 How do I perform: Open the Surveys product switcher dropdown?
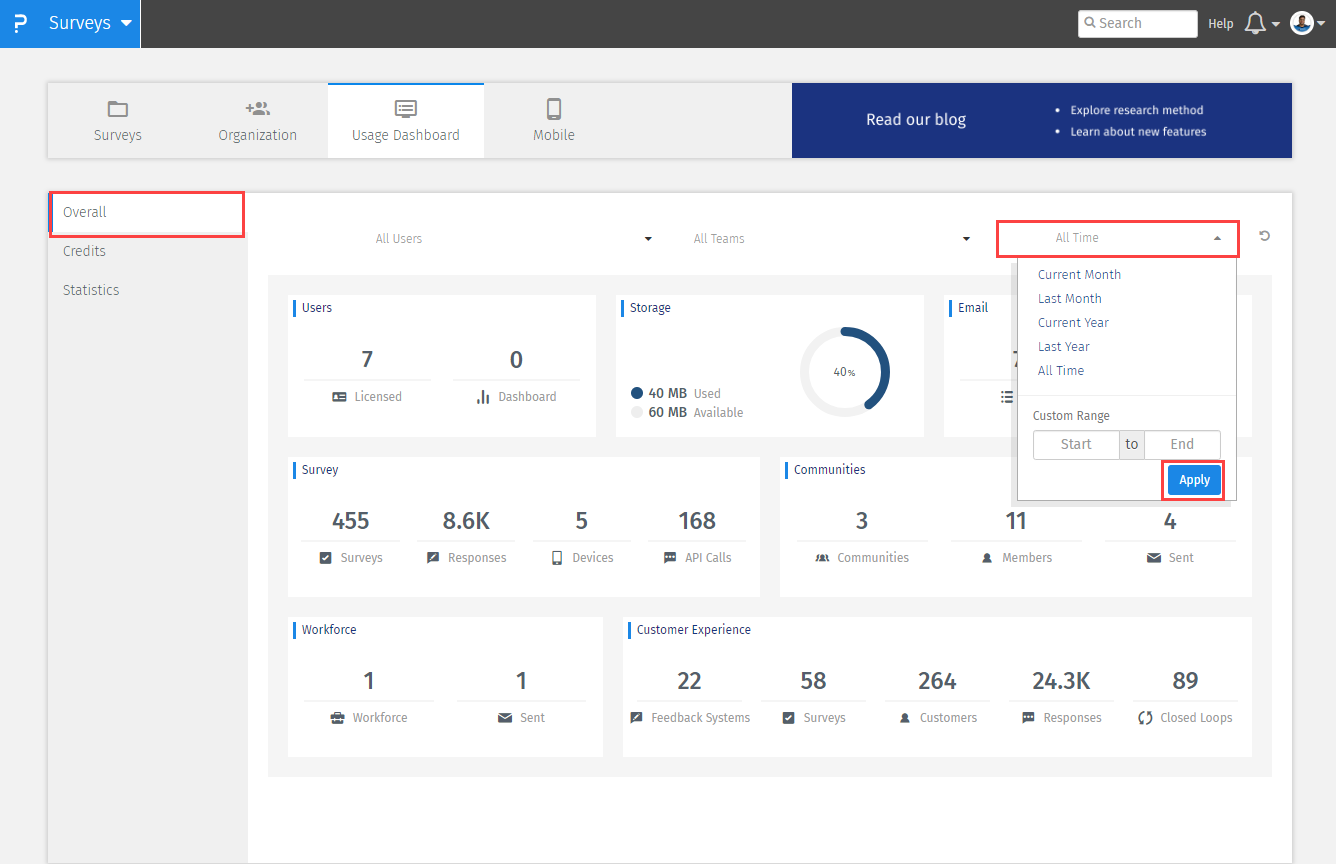[x=90, y=23]
